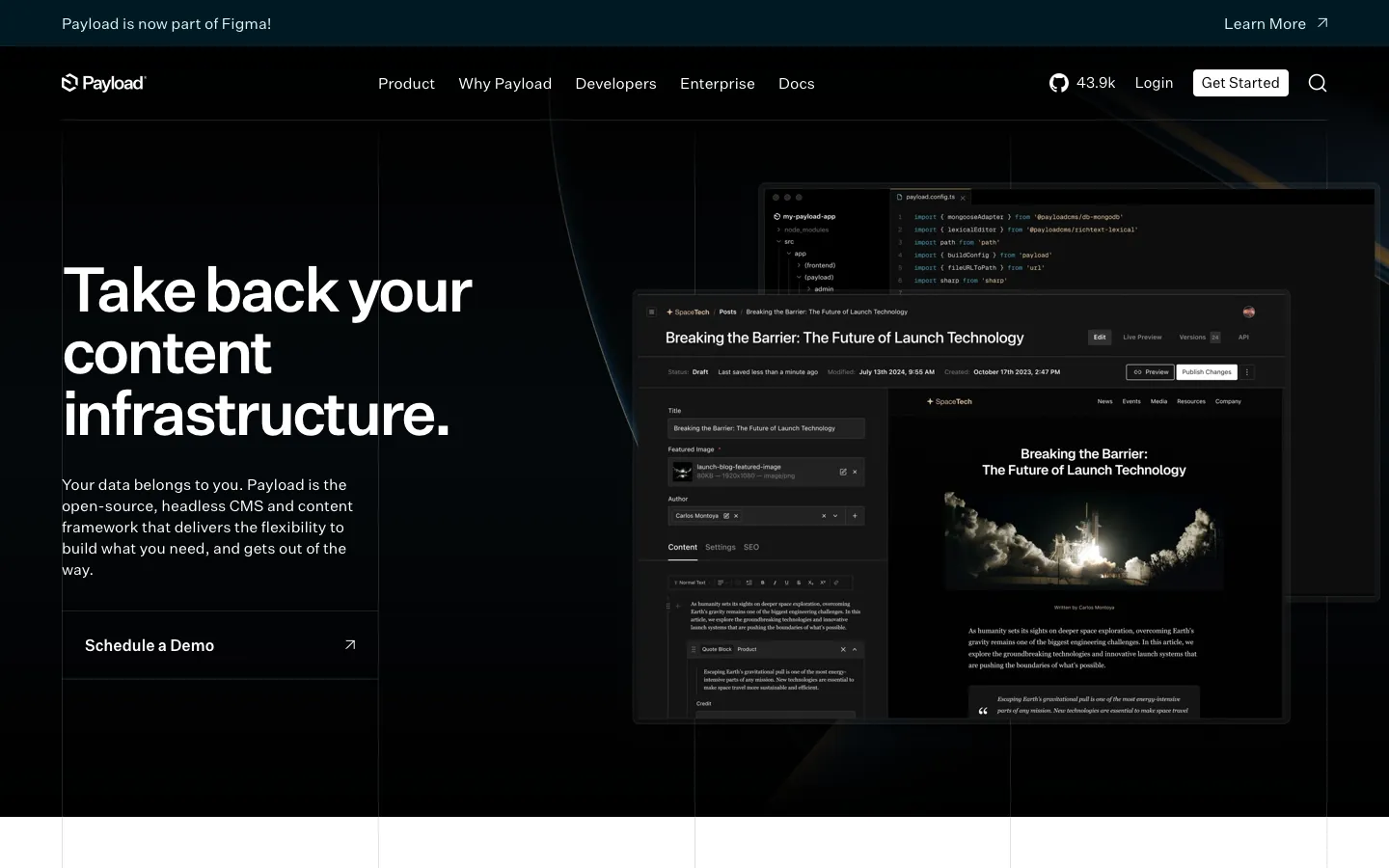Open the three-dot menu beside Publish Changes
This screenshot has height=868, width=1389.
tap(1246, 372)
